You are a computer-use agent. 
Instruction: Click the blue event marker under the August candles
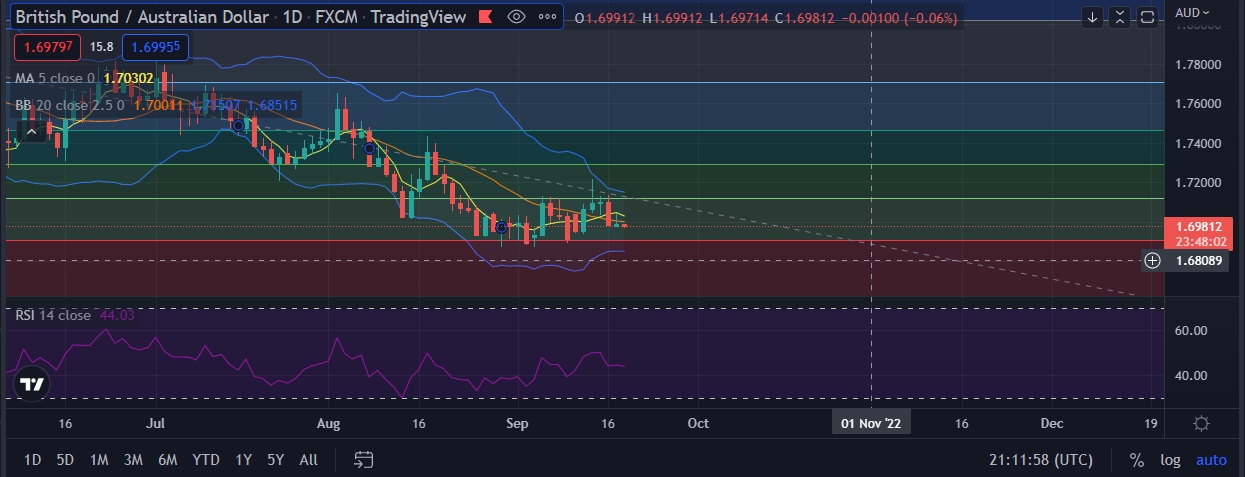tap(369, 148)
